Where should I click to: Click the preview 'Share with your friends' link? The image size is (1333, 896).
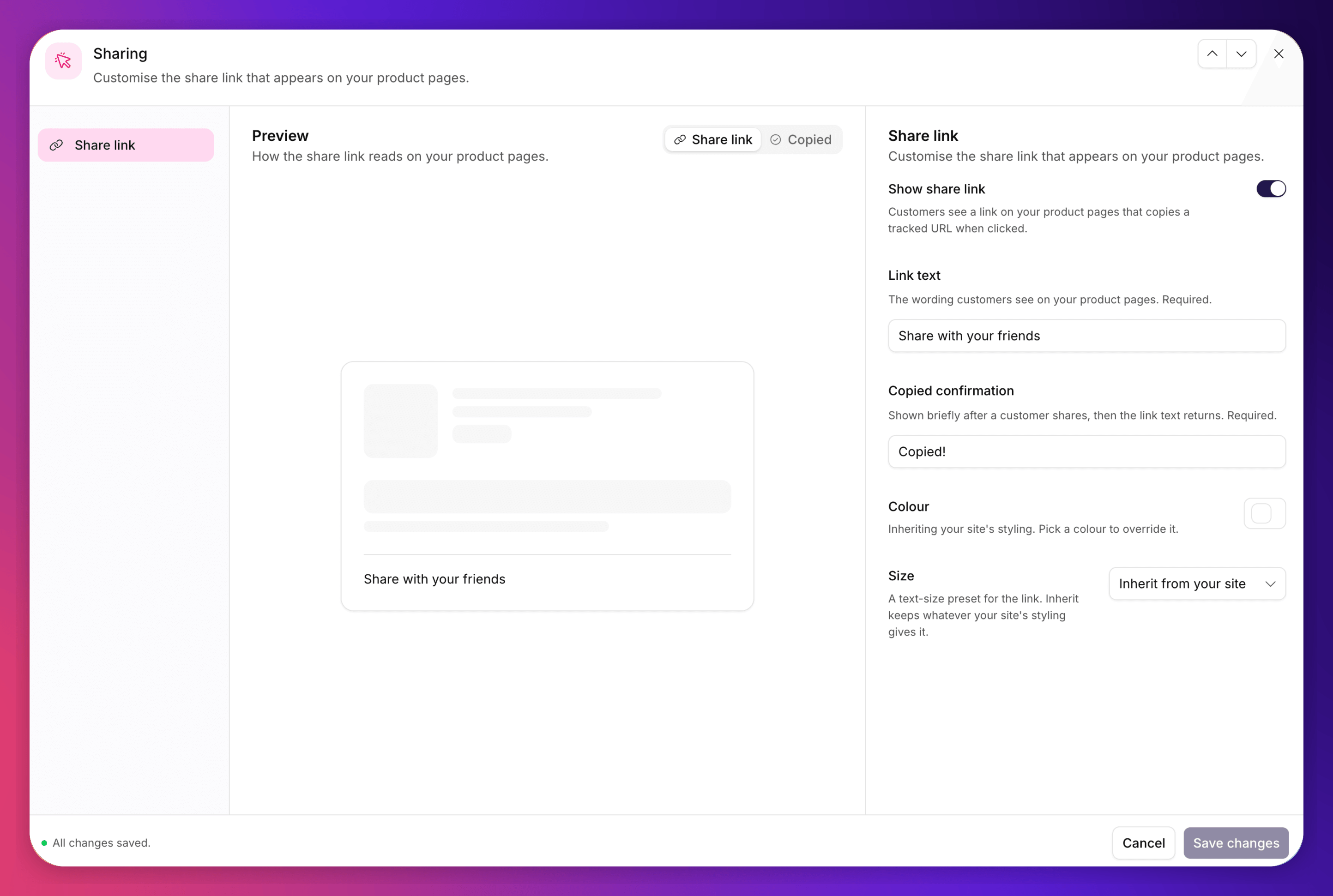pos(434,579)
